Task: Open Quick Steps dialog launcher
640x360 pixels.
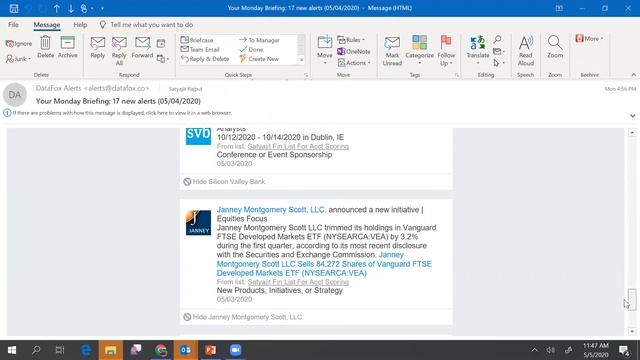Action: 306,75
